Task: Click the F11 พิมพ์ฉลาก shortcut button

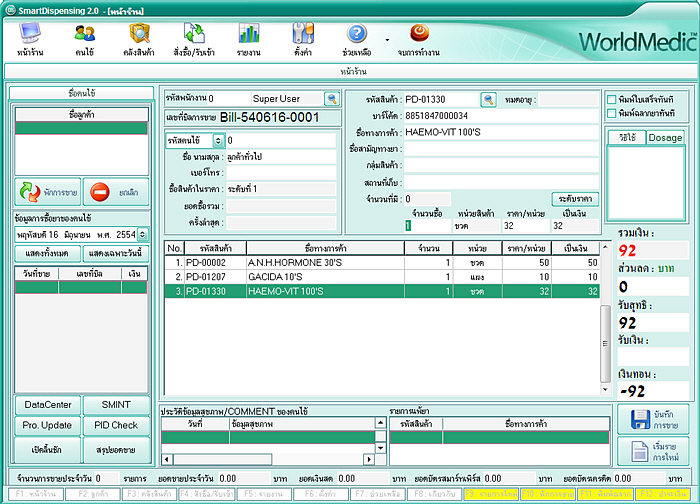Action: click(x=605, y=494)
